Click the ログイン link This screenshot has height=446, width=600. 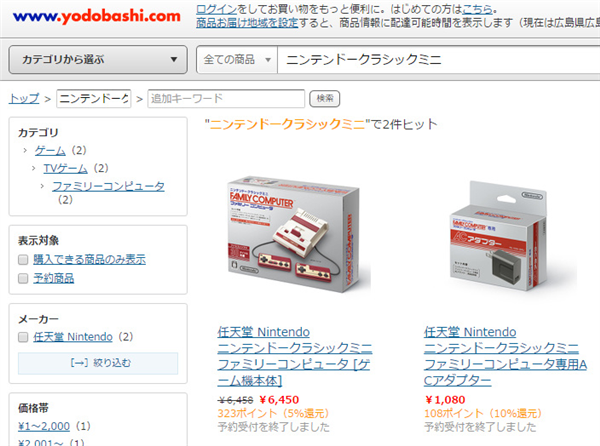pos(216,9)
